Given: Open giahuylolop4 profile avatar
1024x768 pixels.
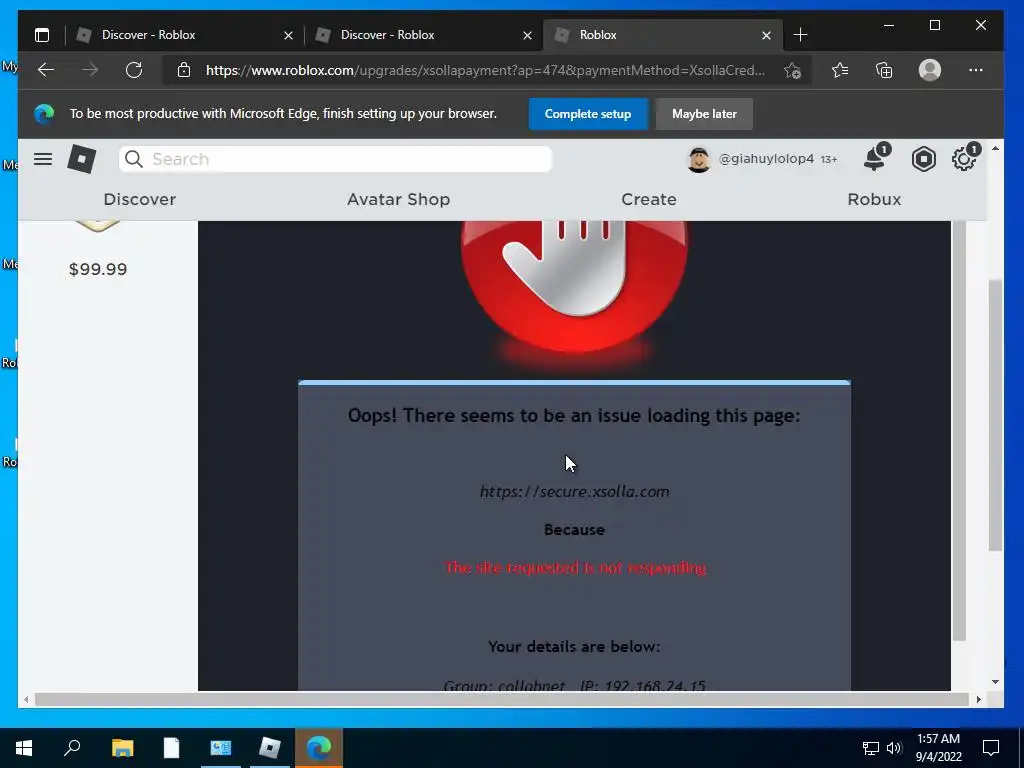Looking at the screenshot, I should coord(698,159).
